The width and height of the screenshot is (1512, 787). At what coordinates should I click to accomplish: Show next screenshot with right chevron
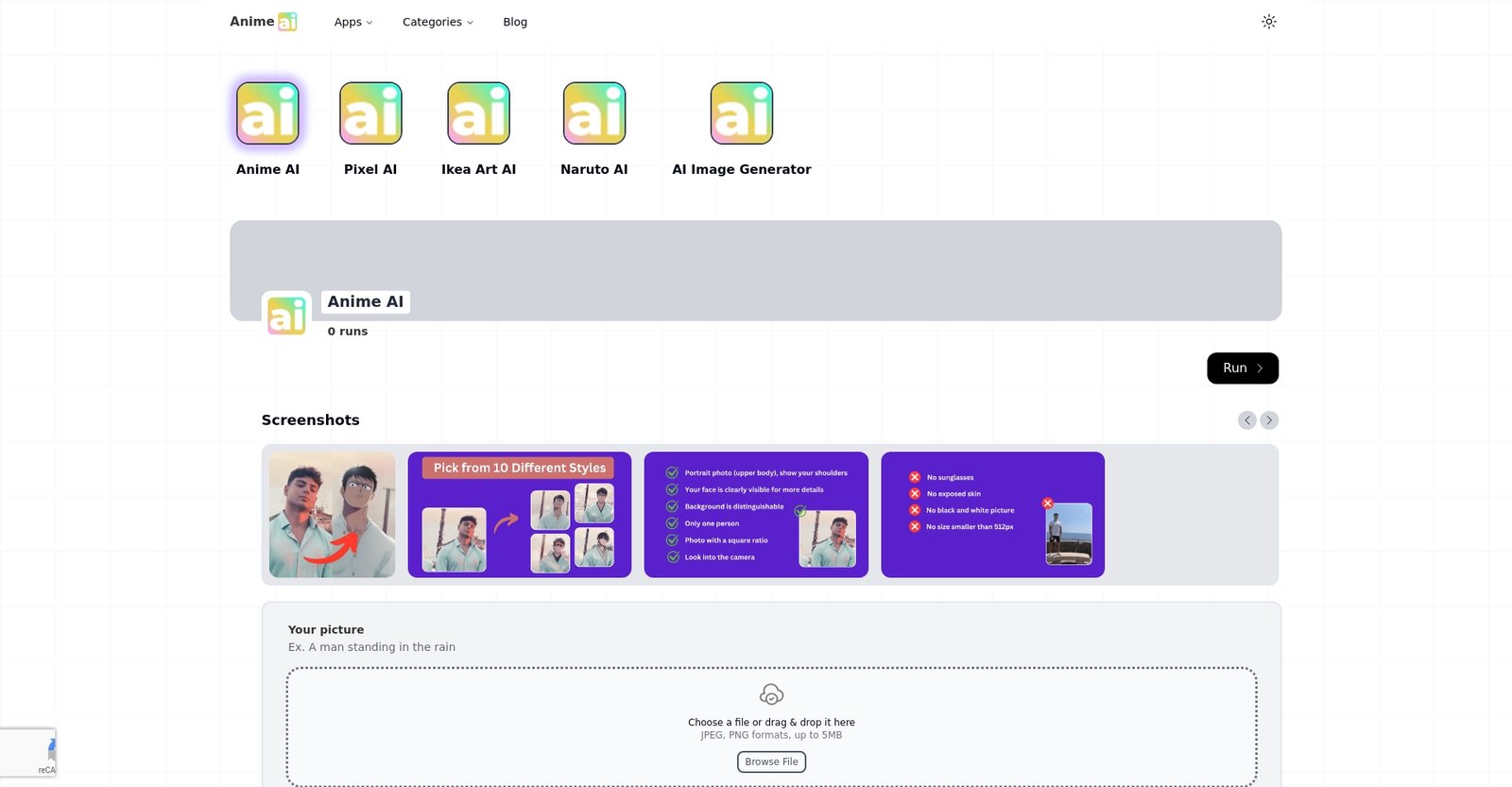coord(1269,420)
